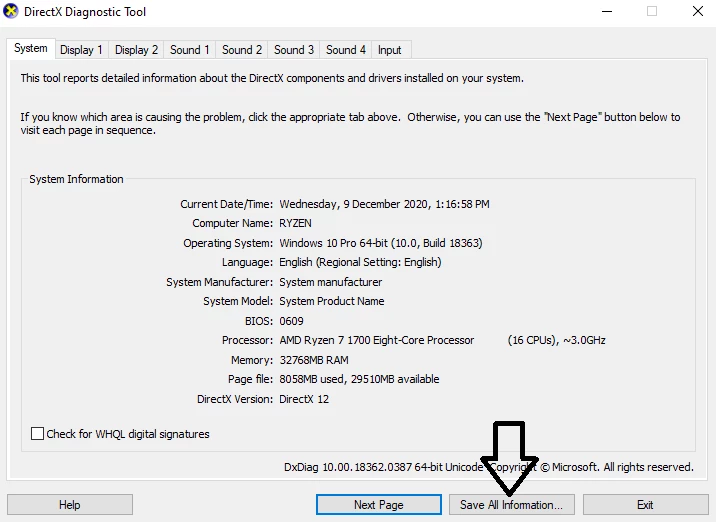Open the Display 2 tab

[136, 50]
